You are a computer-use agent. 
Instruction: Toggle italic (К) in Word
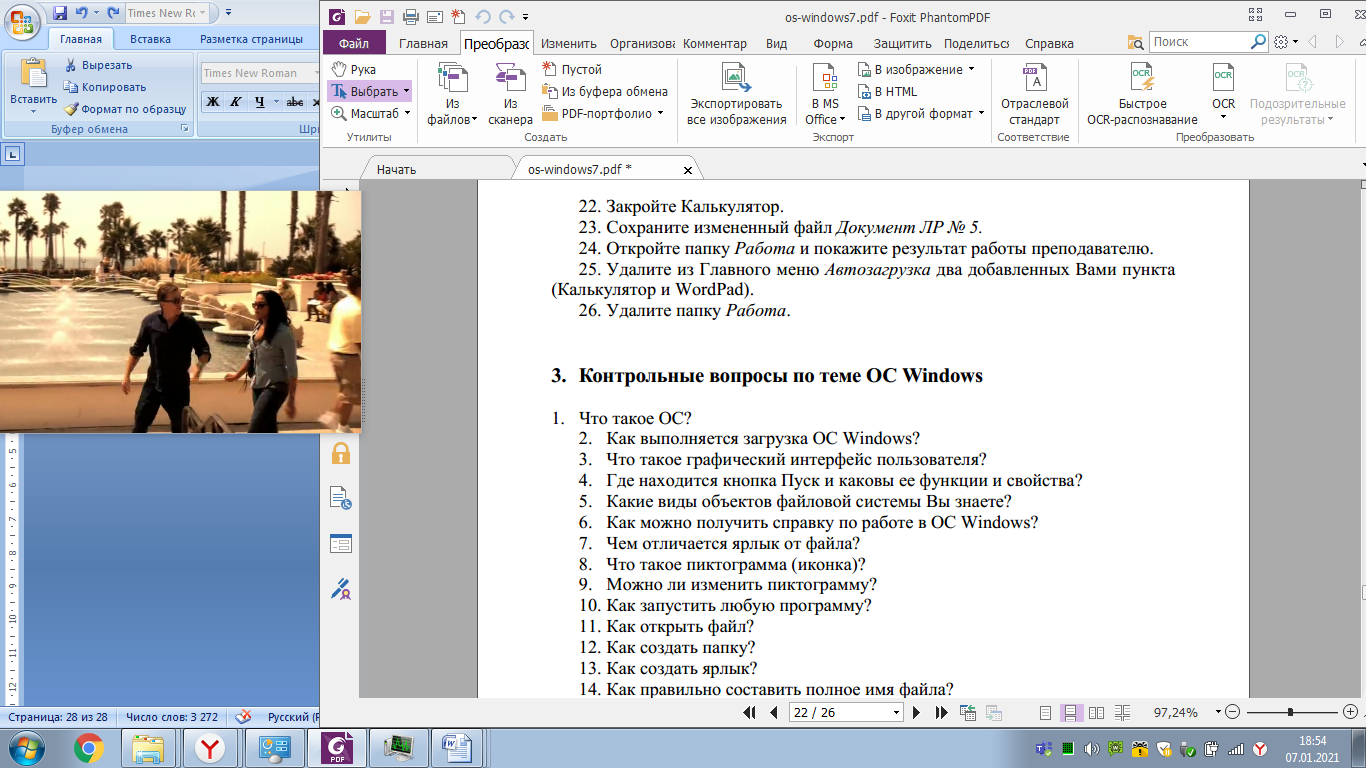click(x=236, y=102)
